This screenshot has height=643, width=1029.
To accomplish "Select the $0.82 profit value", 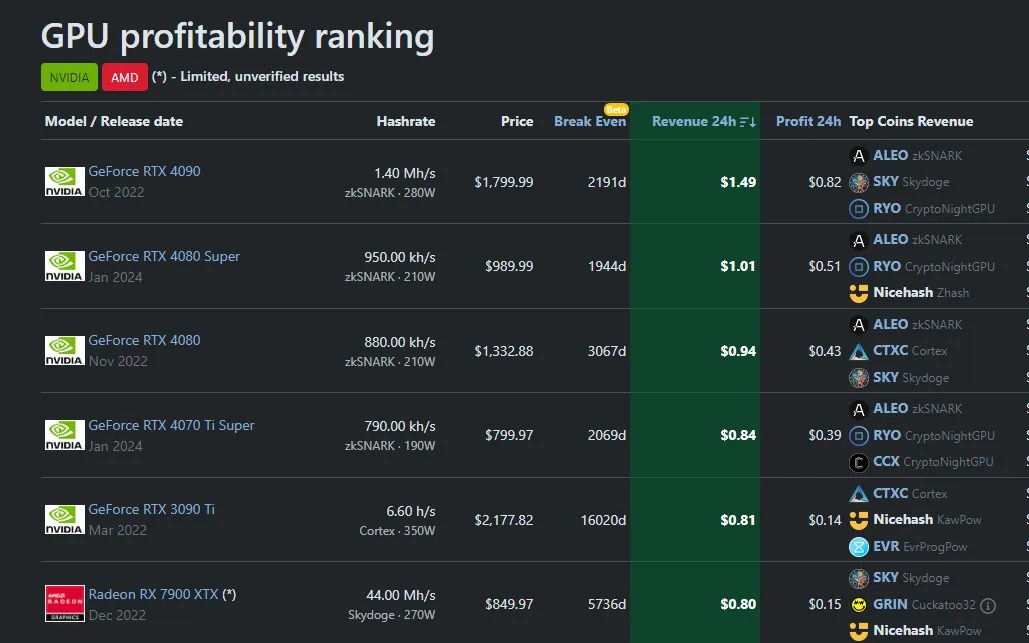I will click(824, 182).
